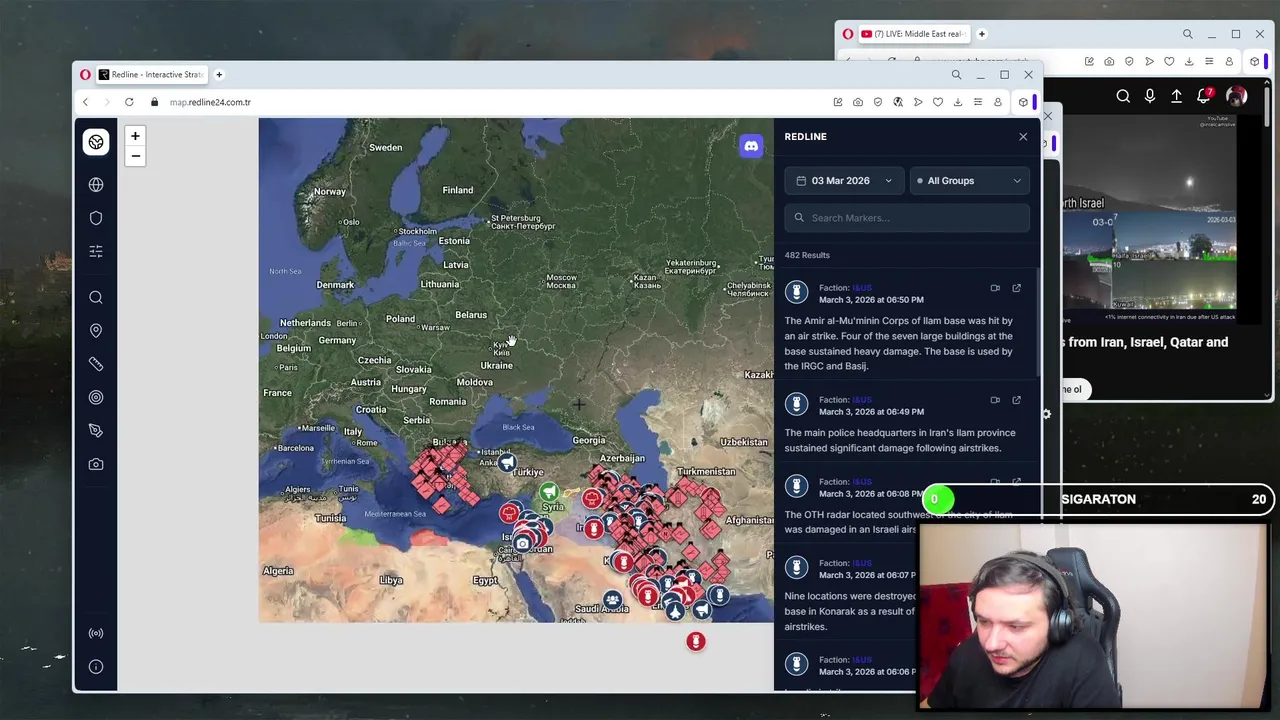Select the Amir al-Mu'minin Corps entry text
This screenshot has height=720, width=1280.
[x=899, y=343]
